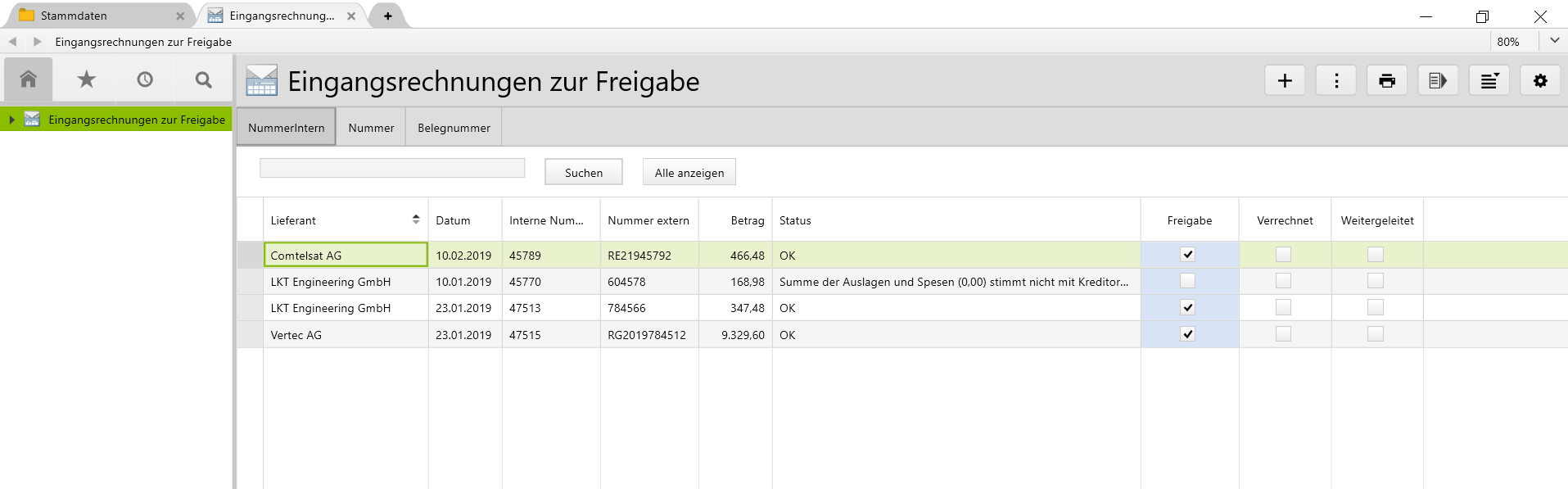The height and width of the screenshot is (489, 1568).
Task: Select the Comtelsat AG cell
Action: (346, 255)
